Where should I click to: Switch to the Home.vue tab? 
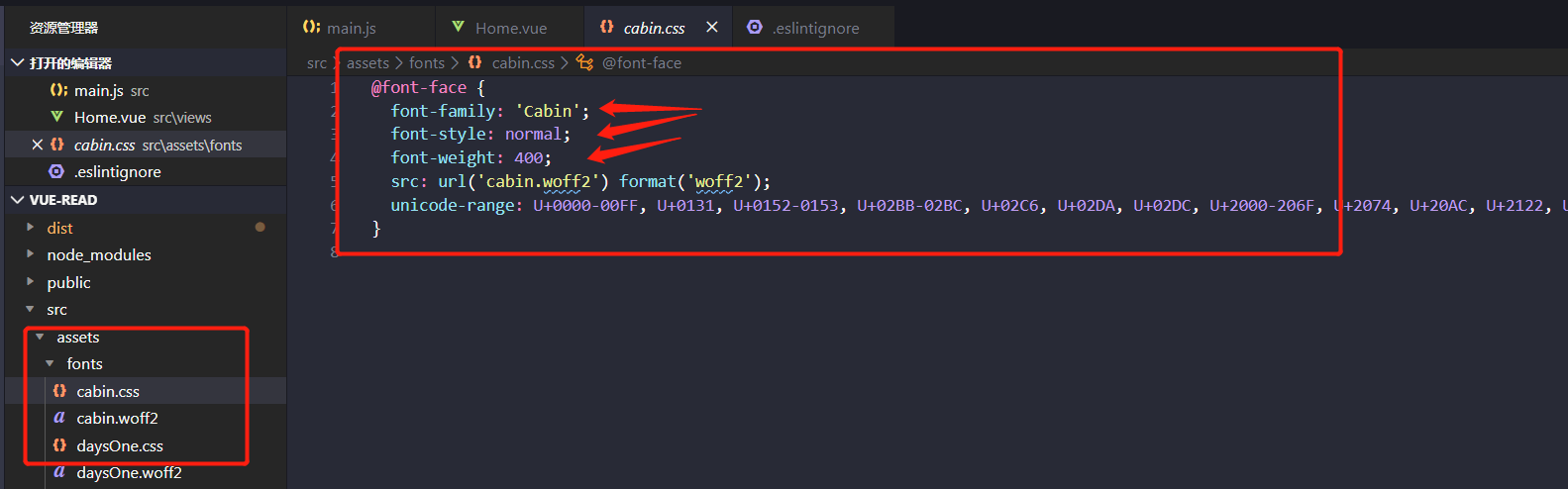click(510, 28)
